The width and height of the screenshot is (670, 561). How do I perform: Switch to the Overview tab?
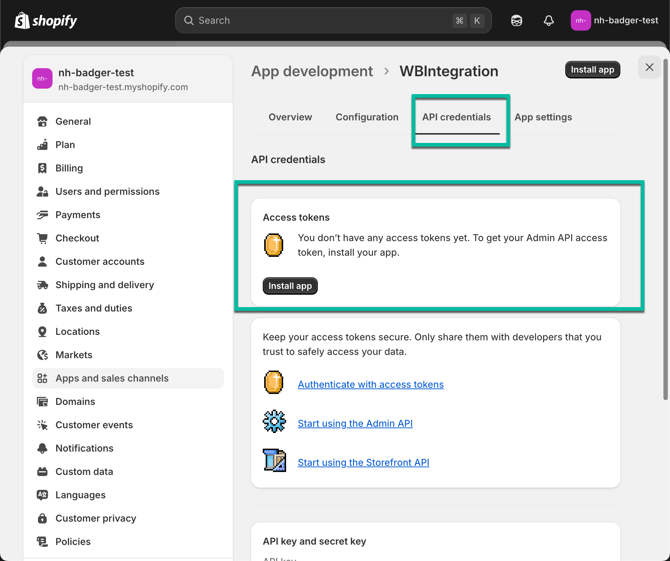click(x=290, y=117)
